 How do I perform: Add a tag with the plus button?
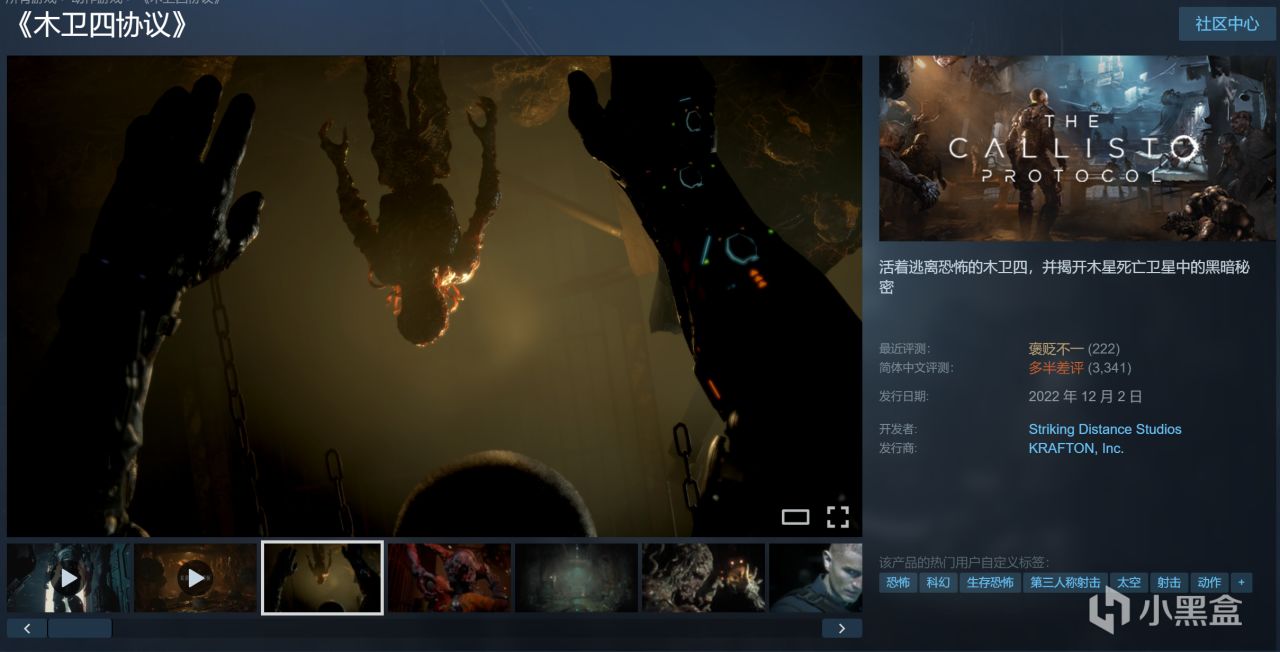coord(1241,582)
